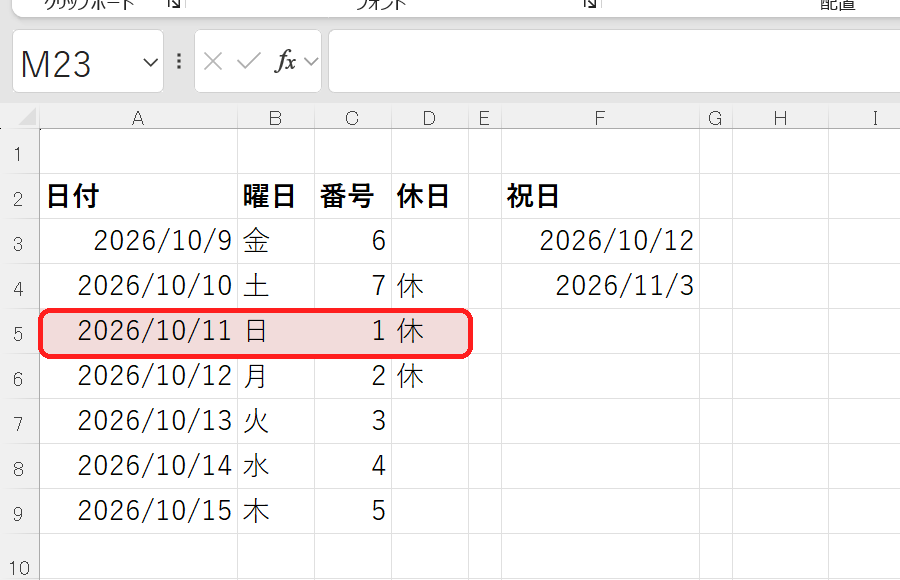Click number cell 2 in row 6
Viewport: 900px width, 580px height.
(353, 376)
